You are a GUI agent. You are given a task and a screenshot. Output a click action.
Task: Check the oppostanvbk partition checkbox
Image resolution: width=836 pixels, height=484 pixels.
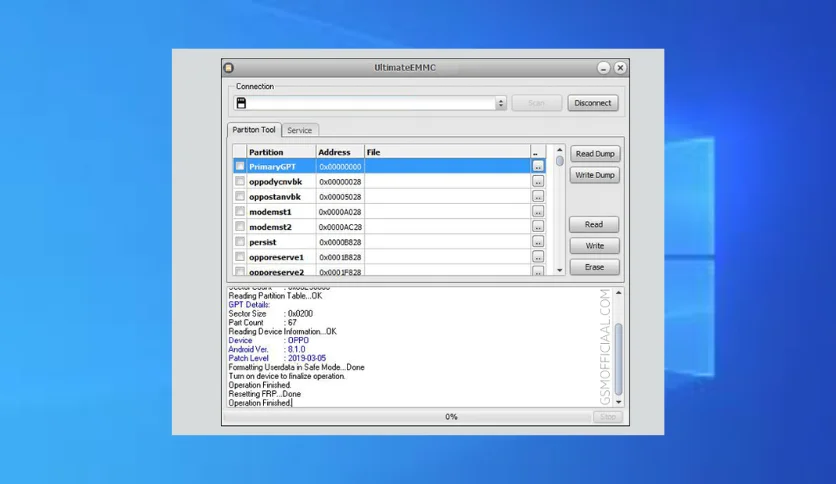point(240,196)
